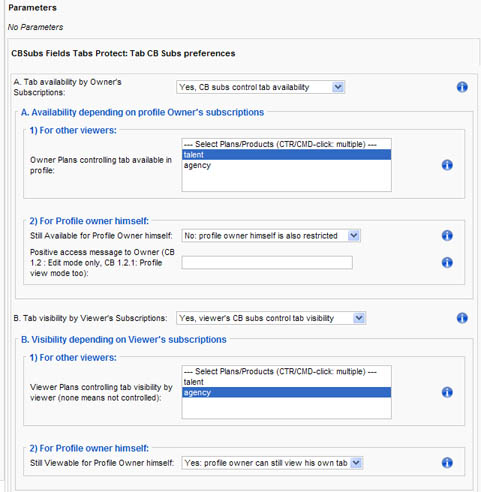
Task: Select 'agency' in Viewer Plans list
Action: tap(286, 392)
